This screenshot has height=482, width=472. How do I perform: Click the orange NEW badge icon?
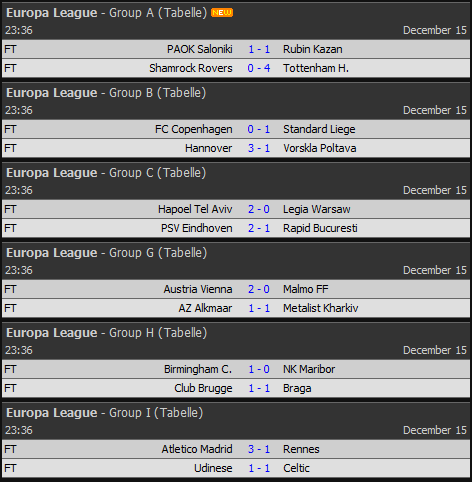pyautogui.click(x=222, y=13)
